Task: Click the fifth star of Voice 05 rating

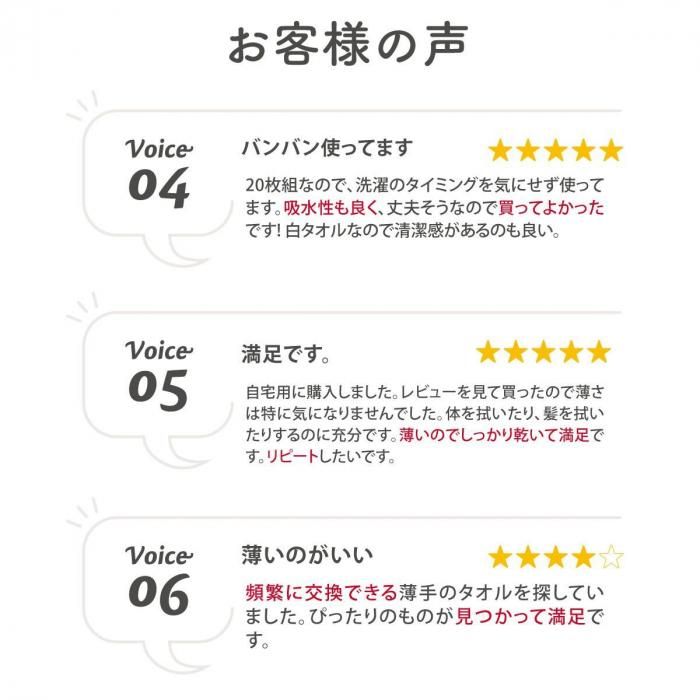Action: 599,352
